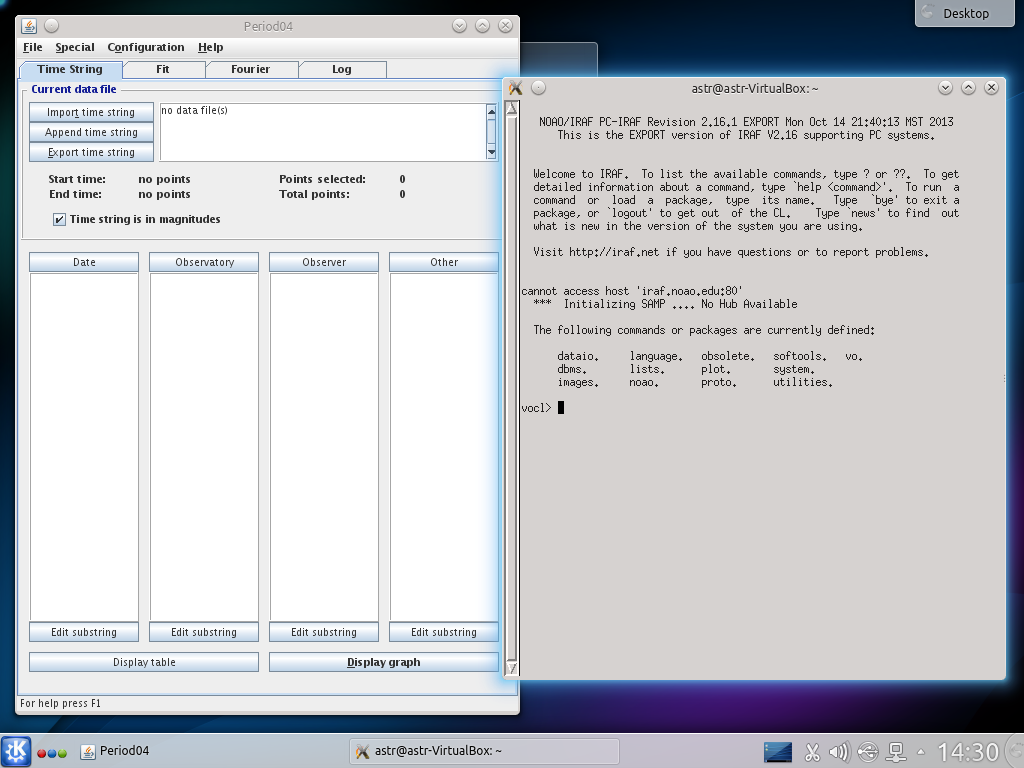Switch to the Fourier tab
This screenshot has height=768, width=1024.
click(x=250, y=69)
